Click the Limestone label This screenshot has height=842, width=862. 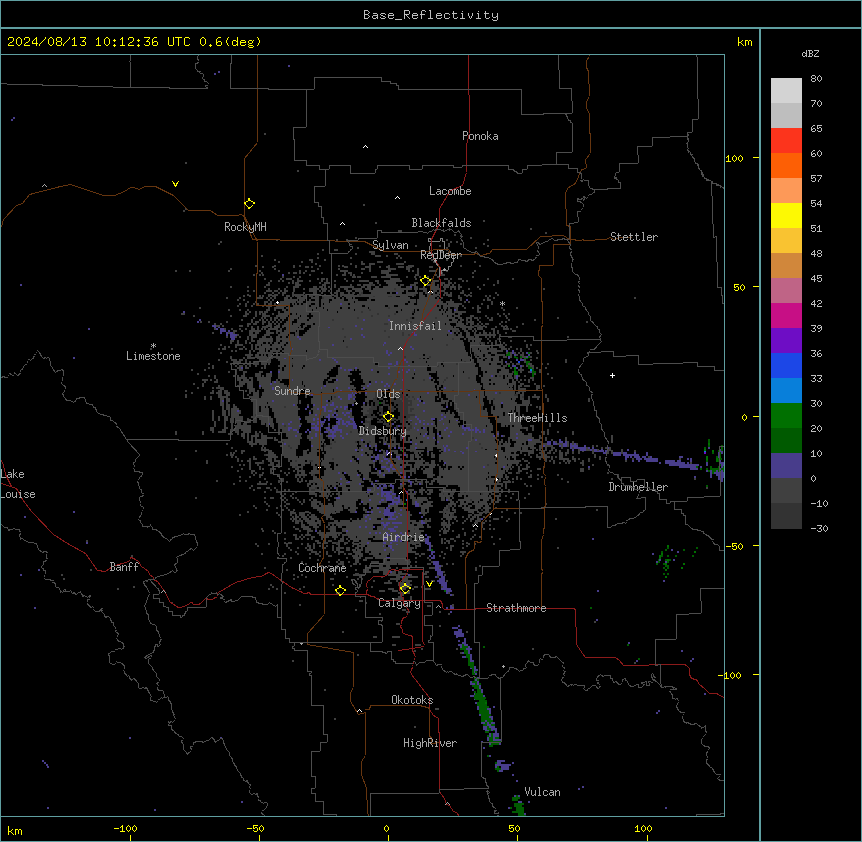tap(153, 356)
